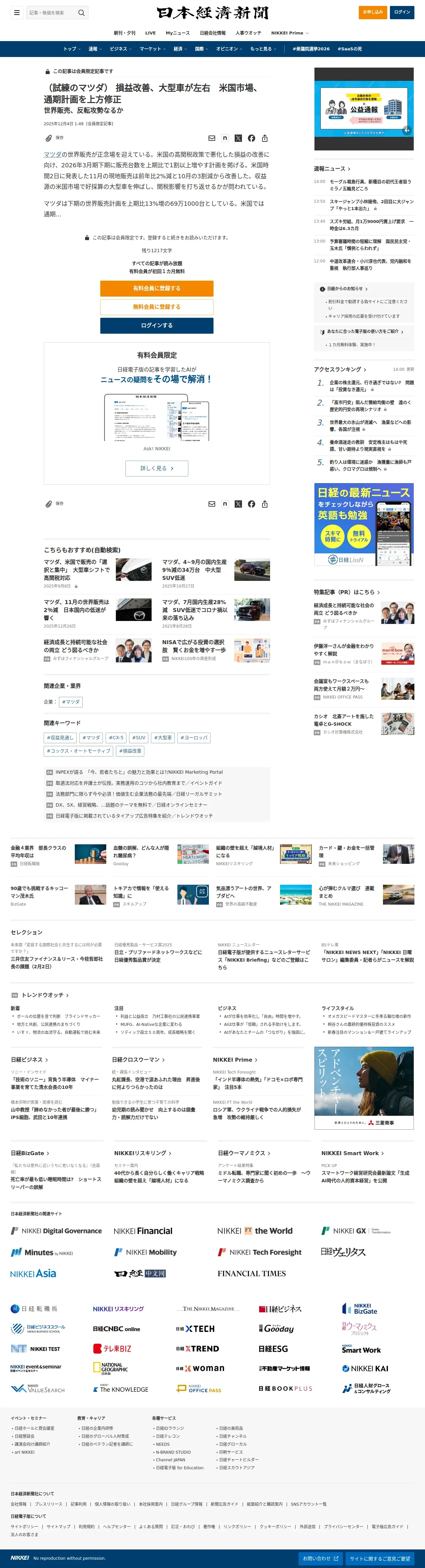This screenshot has height=1568, width=425.
Task: Share to note using the bottom icon
Action: (225, 504)
